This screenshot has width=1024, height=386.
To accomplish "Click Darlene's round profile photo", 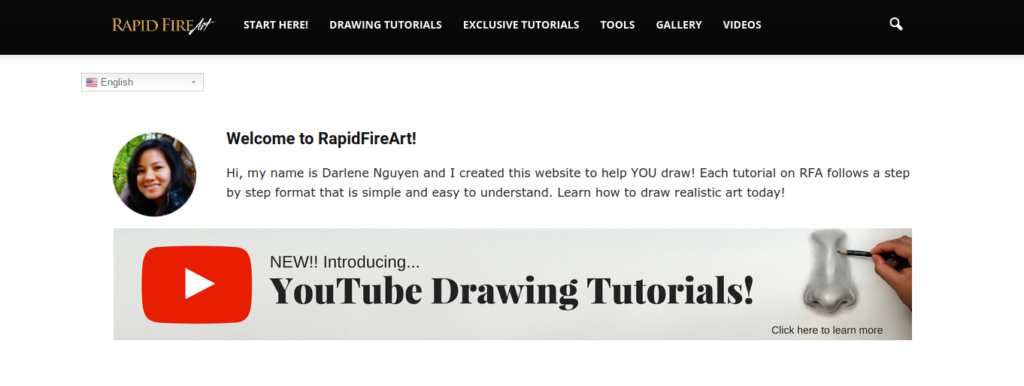I will coord(154,174).
